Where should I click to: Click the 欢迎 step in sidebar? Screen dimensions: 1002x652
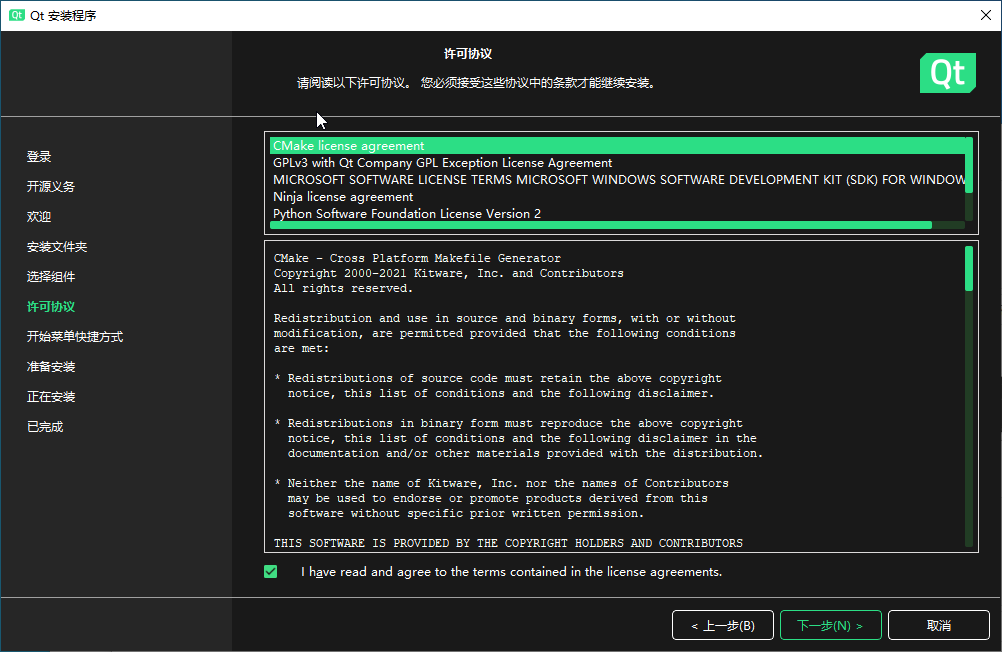(39, 217)
